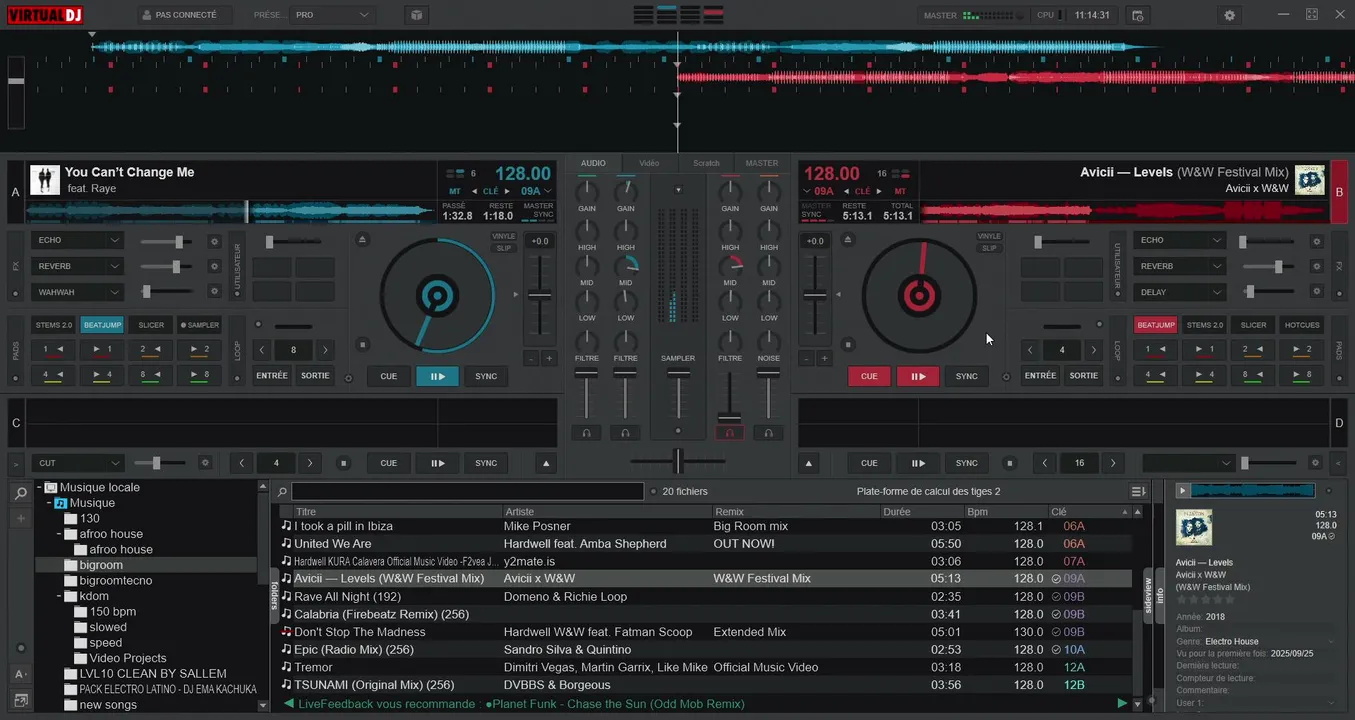The width and height of the screenshot is (1355, 720).
Task: Open WAHWAH effect settings gear on deck A
Action: pos(213,292)
